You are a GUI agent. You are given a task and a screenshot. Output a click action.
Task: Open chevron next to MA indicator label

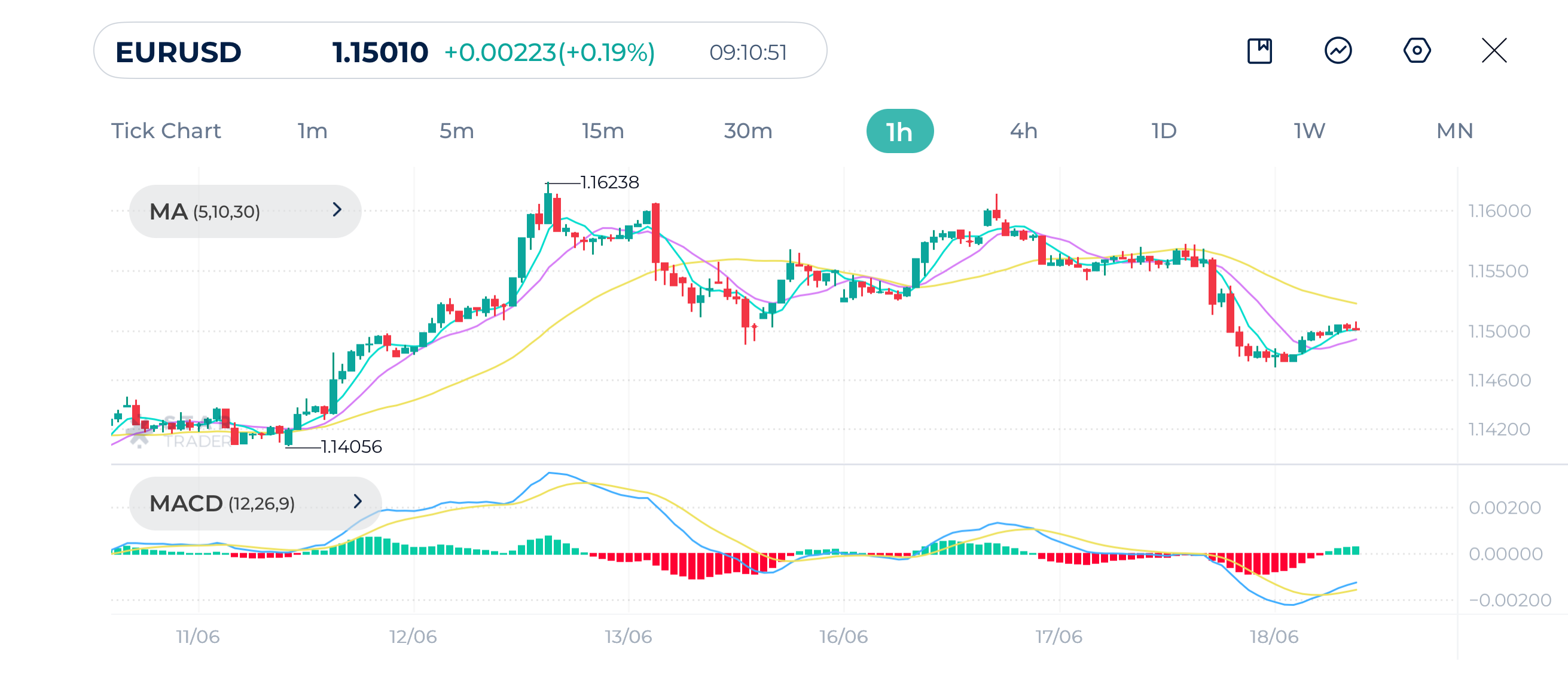[338, 211]
